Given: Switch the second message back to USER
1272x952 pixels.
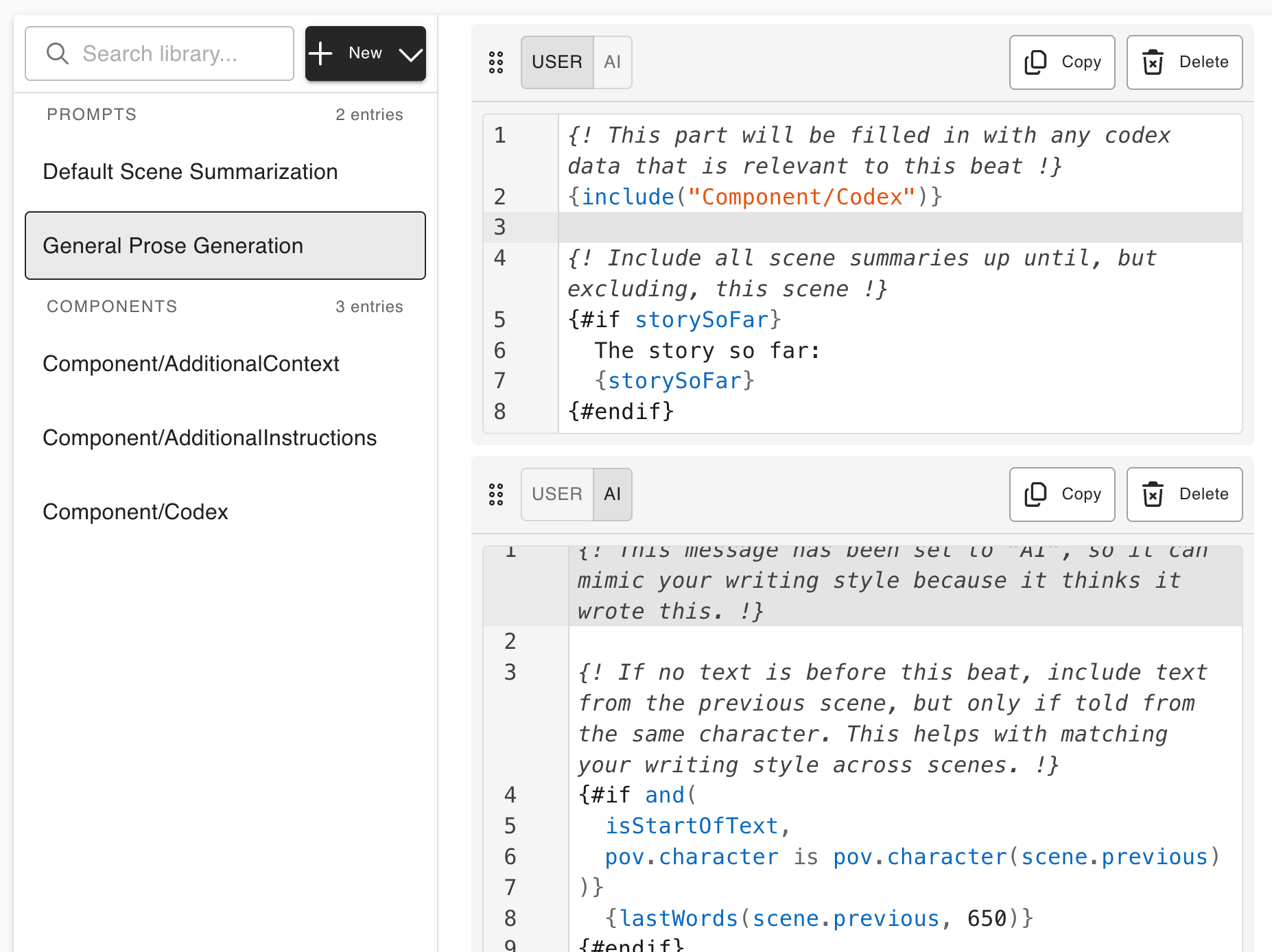Looking at the screenshot, I should [x=556, y=494].
